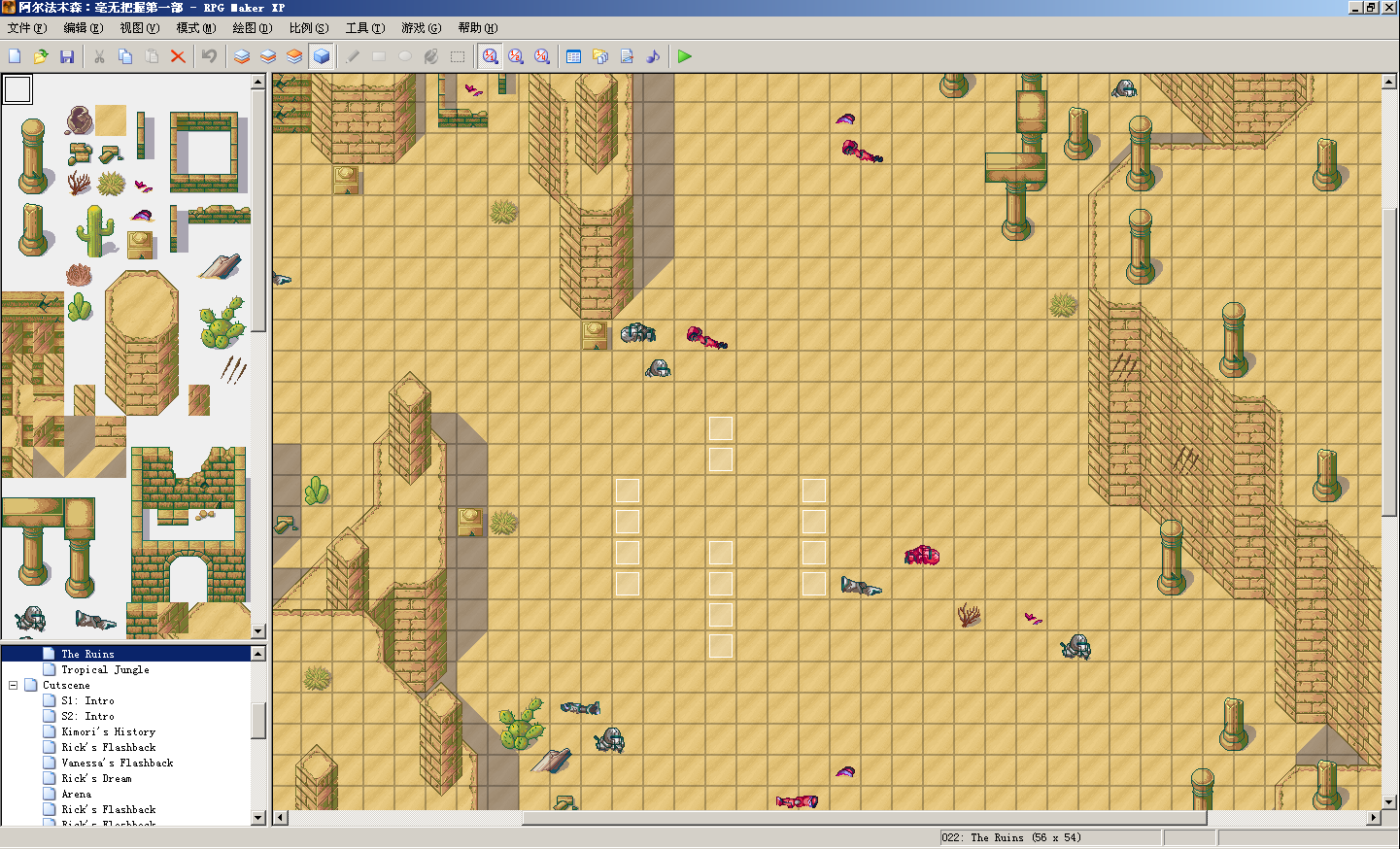The height and width of the screenshot is (849, 1400).
Task: Open the Materials manager toolbar icon
Action: point(600,56)
